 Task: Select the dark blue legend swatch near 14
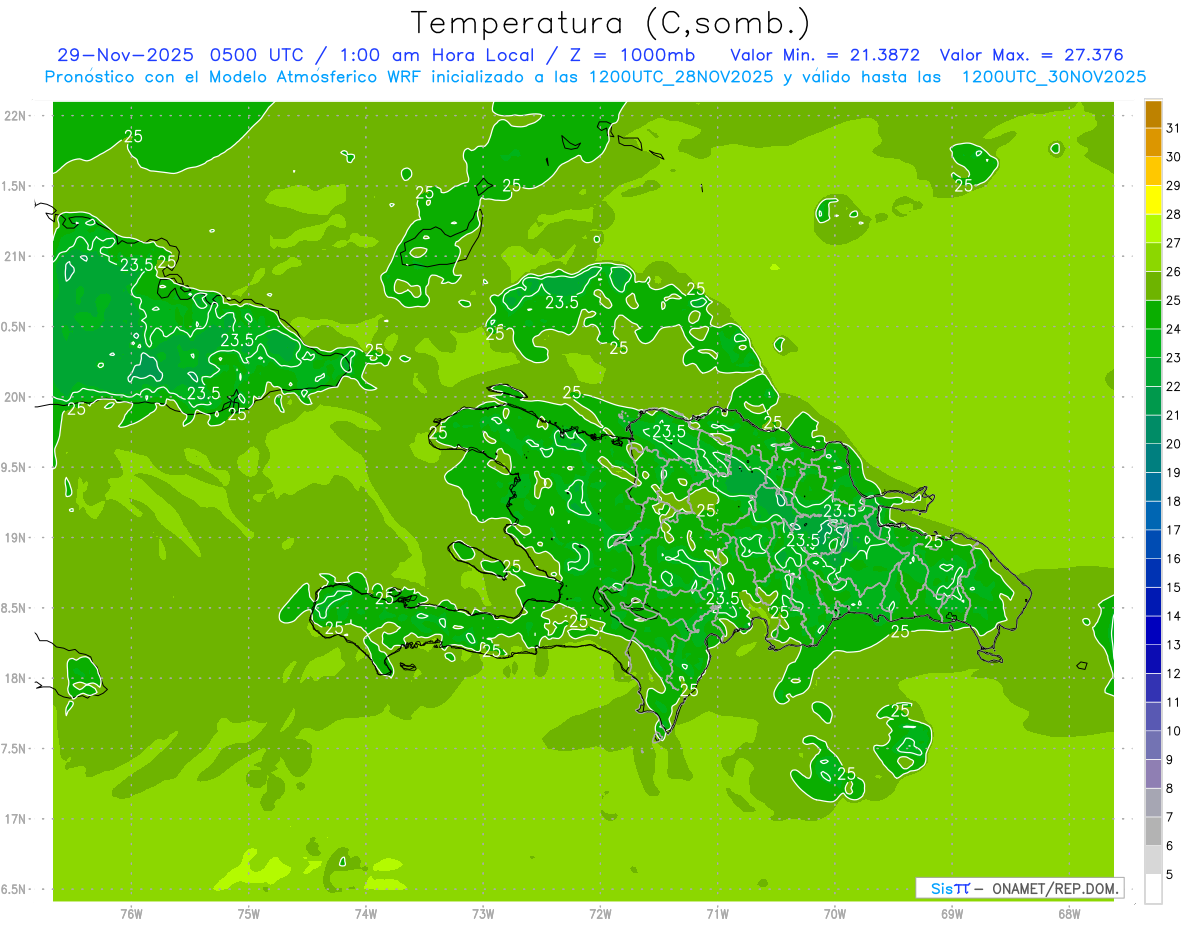(x=1153, y=602)
